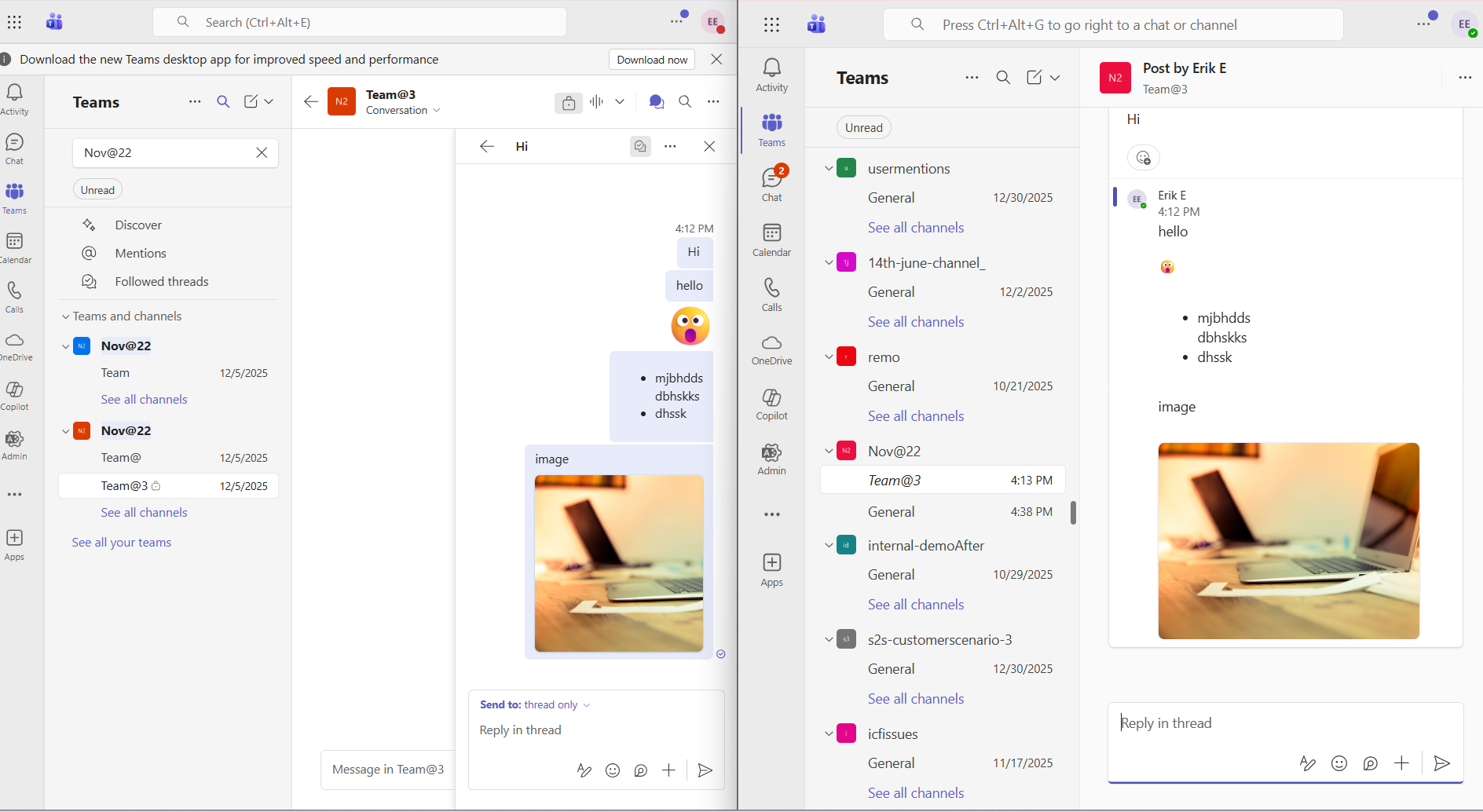The height and width of the screenshot is (812, 1483).
Task: Open Apps in the right window sidebar
Action: tap(772, 567)
